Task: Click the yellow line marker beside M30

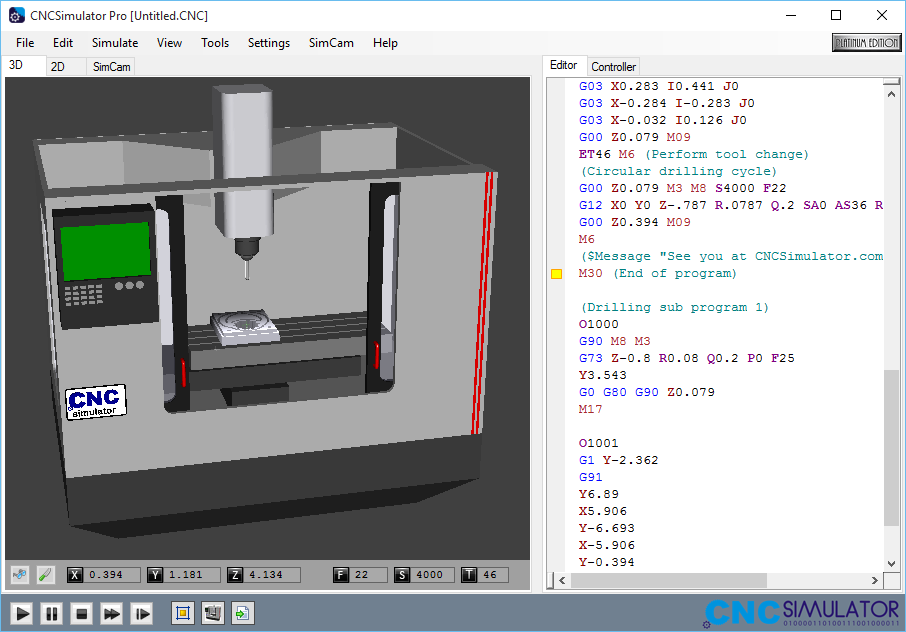Action: pyautogui.click(x=557, y=274)
